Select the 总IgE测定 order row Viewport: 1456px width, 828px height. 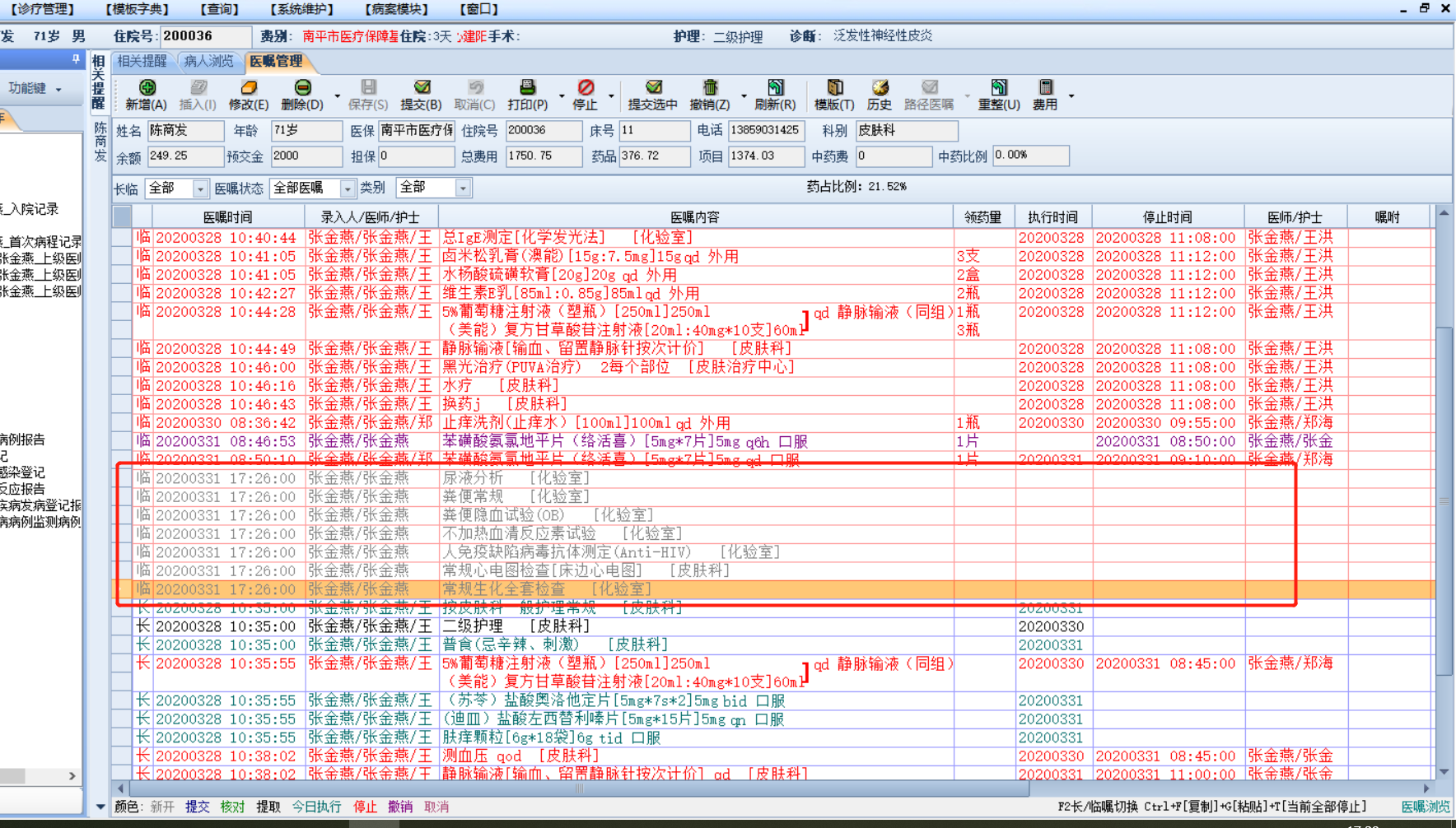click(x=773, y=238)
